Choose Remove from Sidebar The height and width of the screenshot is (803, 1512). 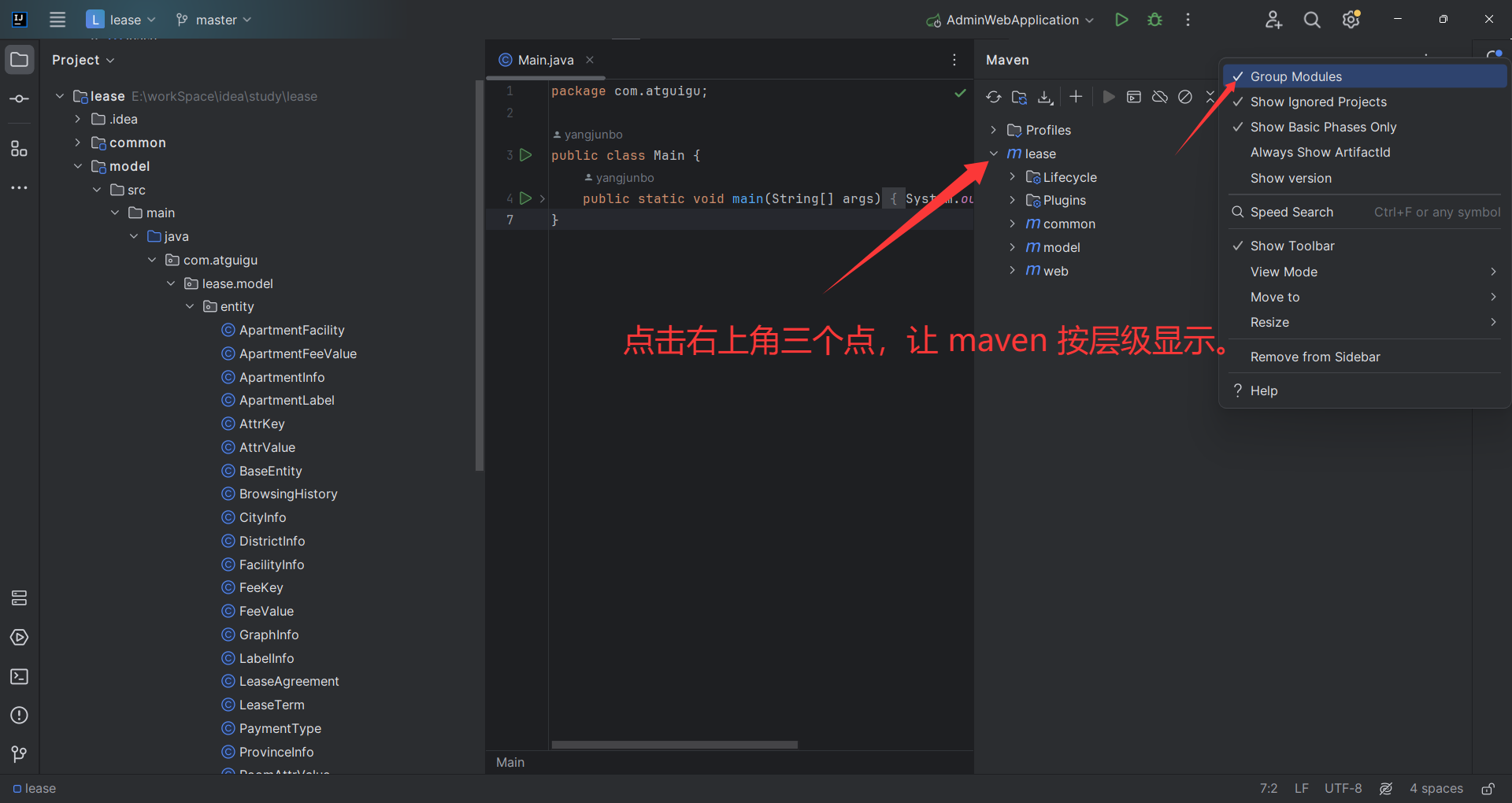1365,357
